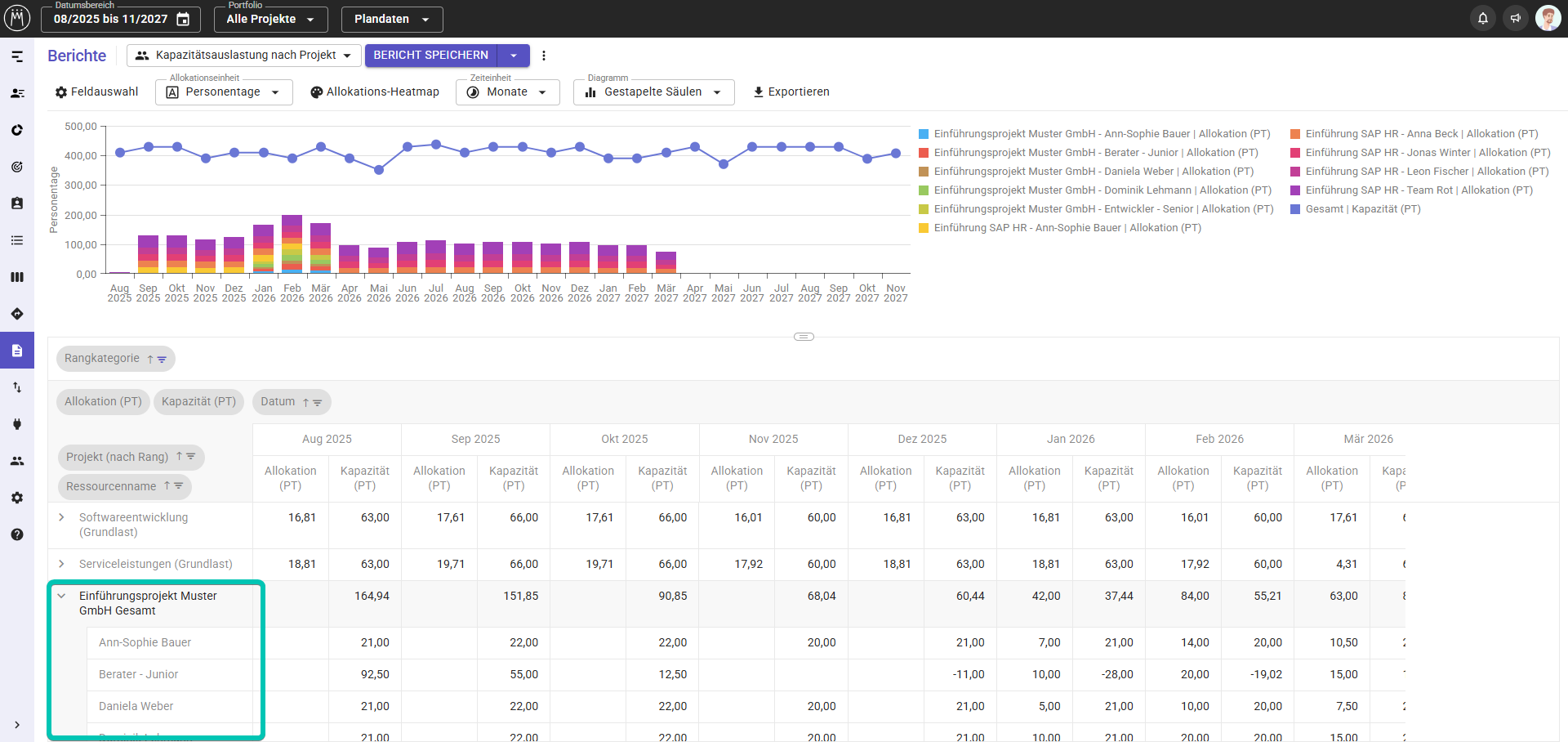
Task: Click the chart-table divider handle
Action: click(804, 337)
